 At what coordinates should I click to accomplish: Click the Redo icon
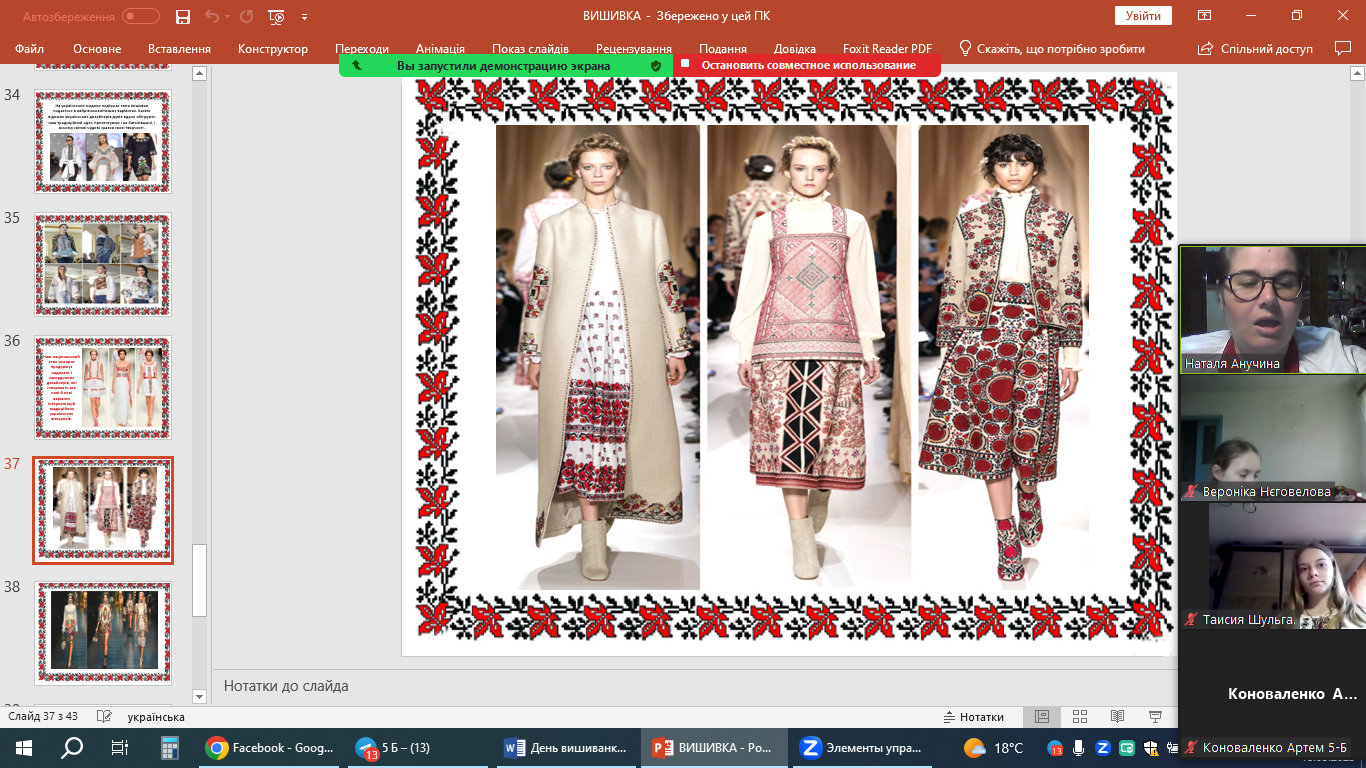point(246,17)
